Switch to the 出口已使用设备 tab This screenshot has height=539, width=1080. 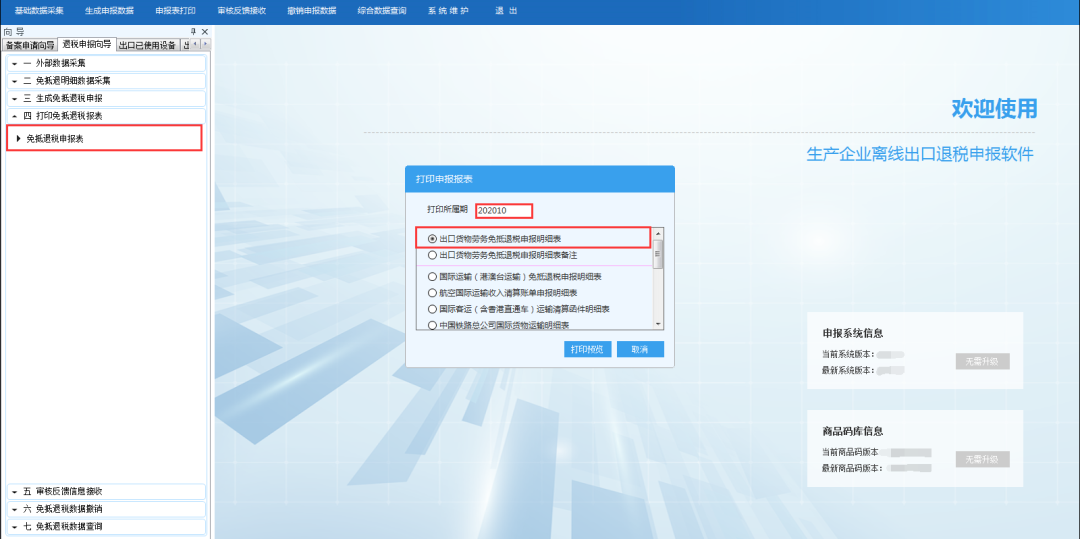[147, 45]
